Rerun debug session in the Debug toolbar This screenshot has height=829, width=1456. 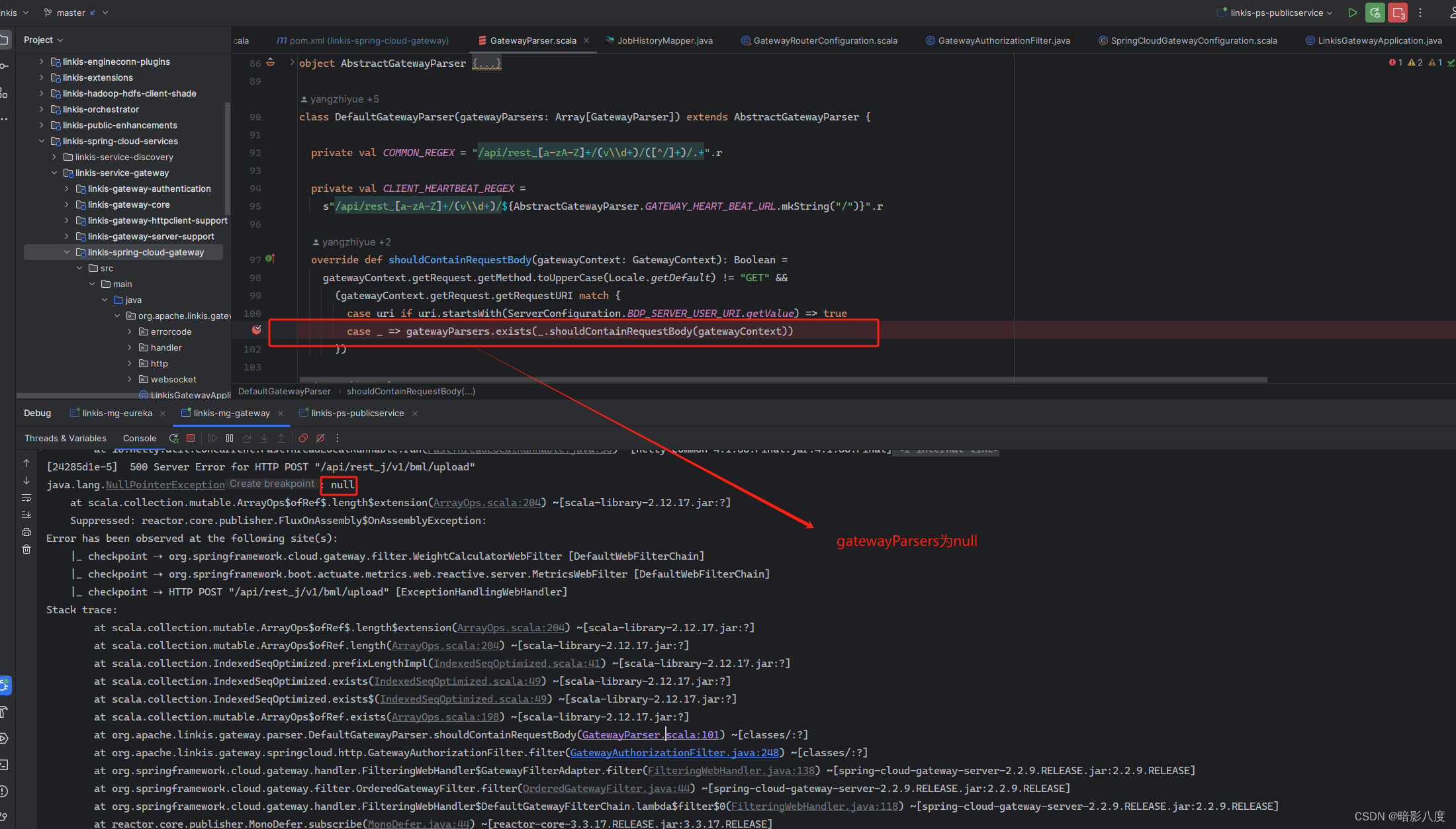(173, 438)
